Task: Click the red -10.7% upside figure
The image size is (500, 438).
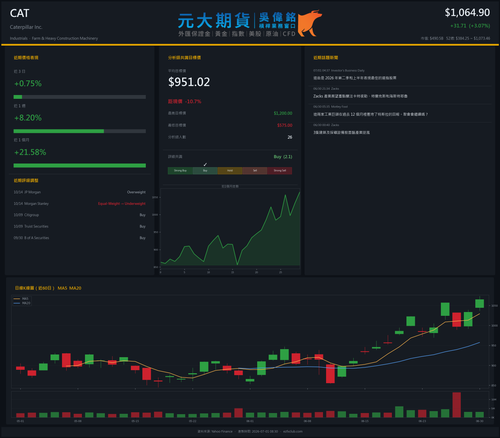Action: 193,101
